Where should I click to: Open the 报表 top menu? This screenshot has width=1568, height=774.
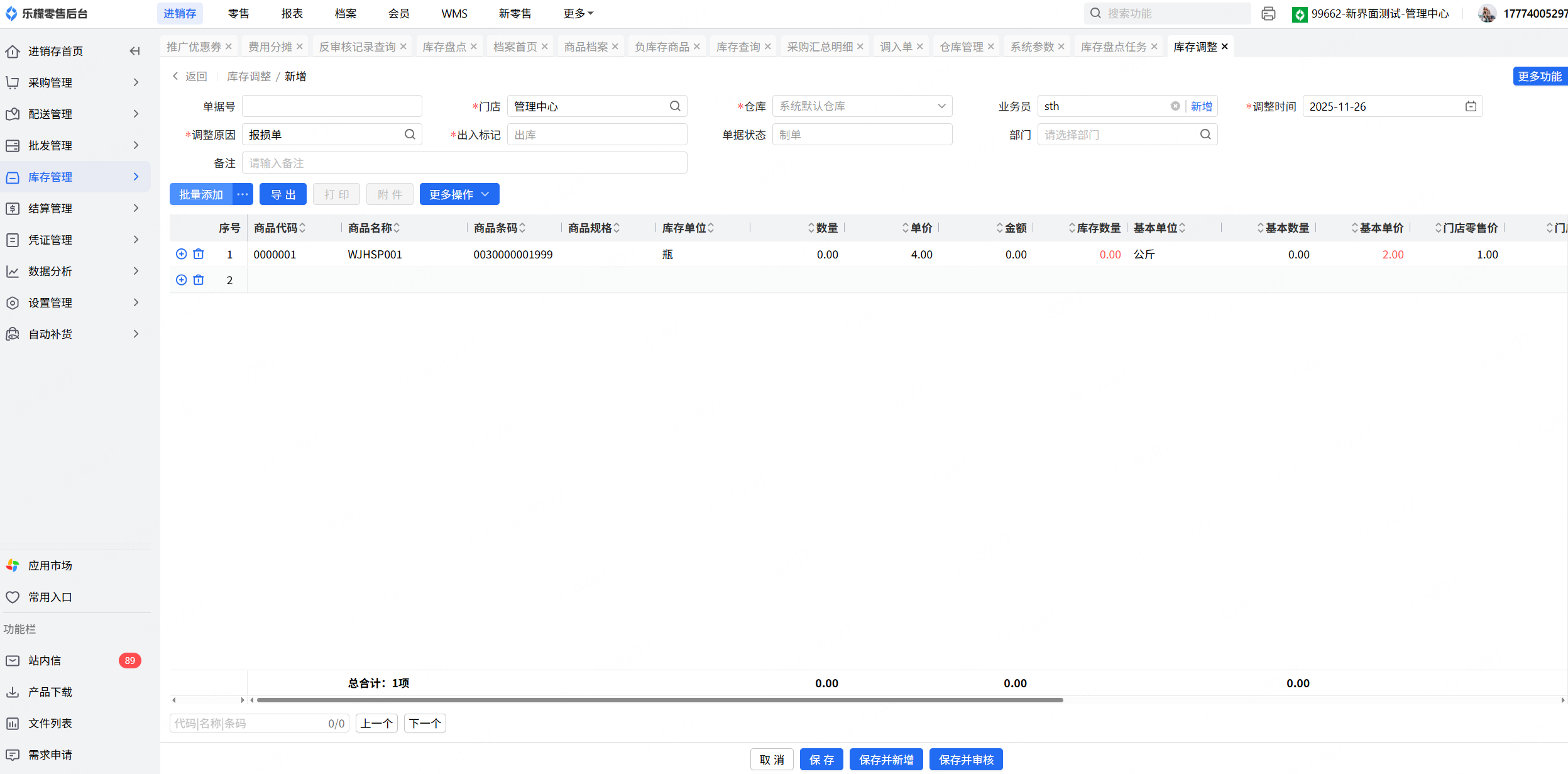292,13
